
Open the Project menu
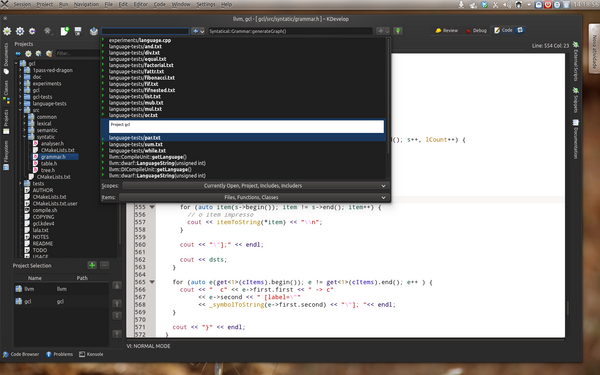click(x=45, y=5)
